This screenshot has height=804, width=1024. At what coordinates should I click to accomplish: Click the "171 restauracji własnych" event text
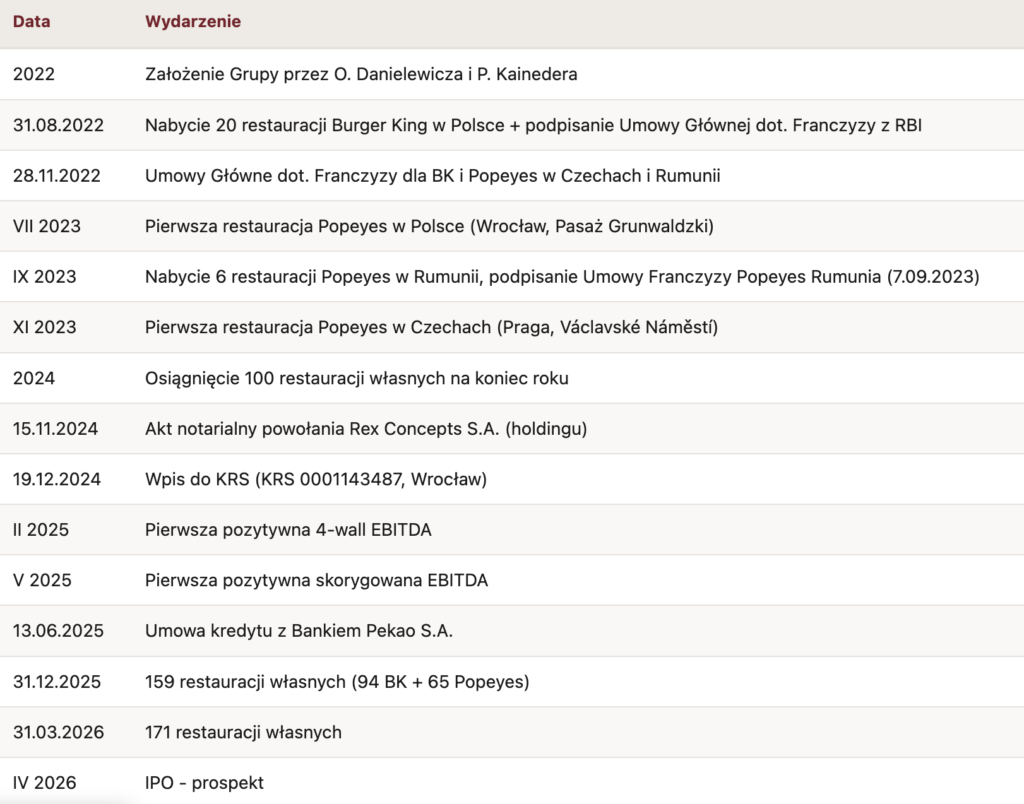tap(243, 732)
